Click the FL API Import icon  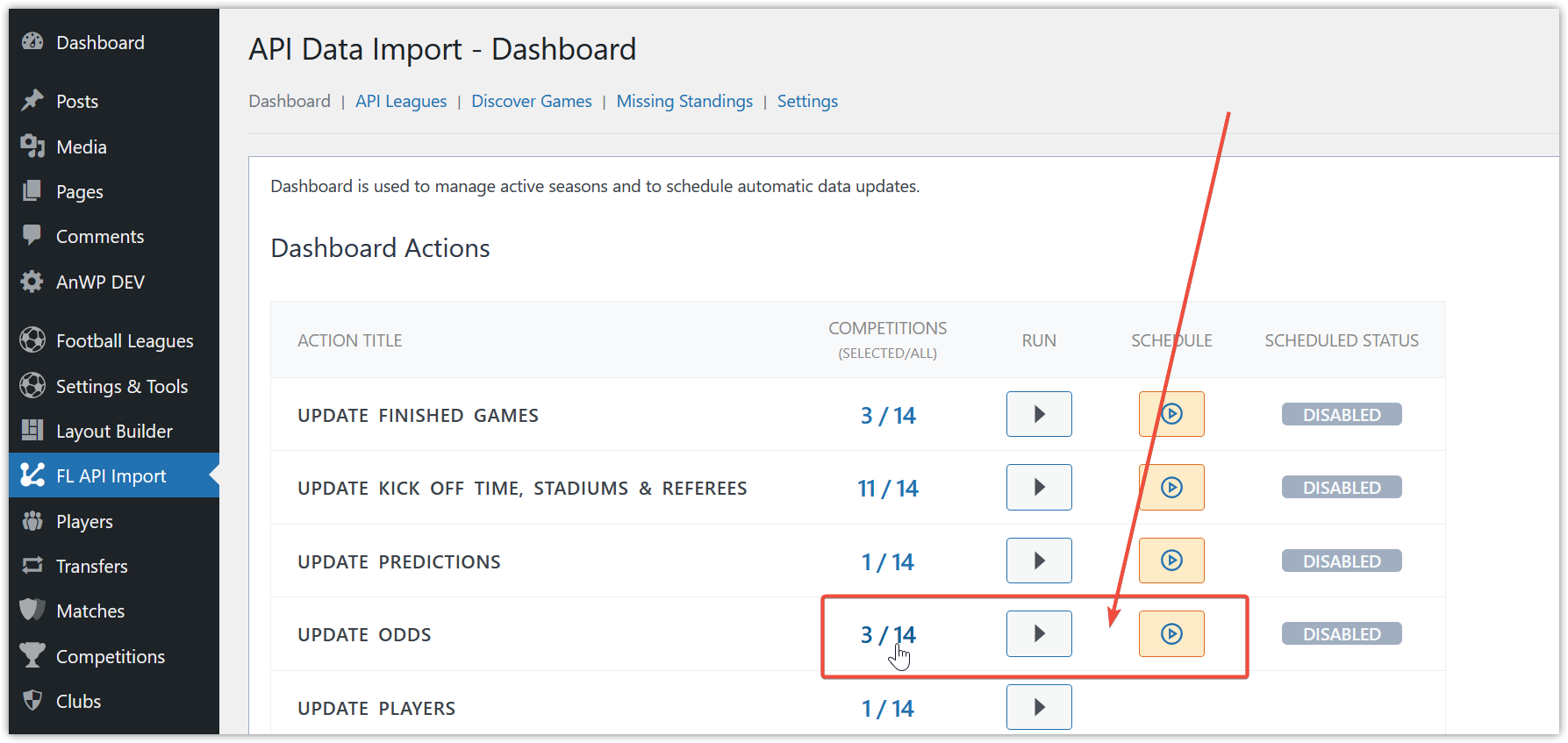pos(32,475)
